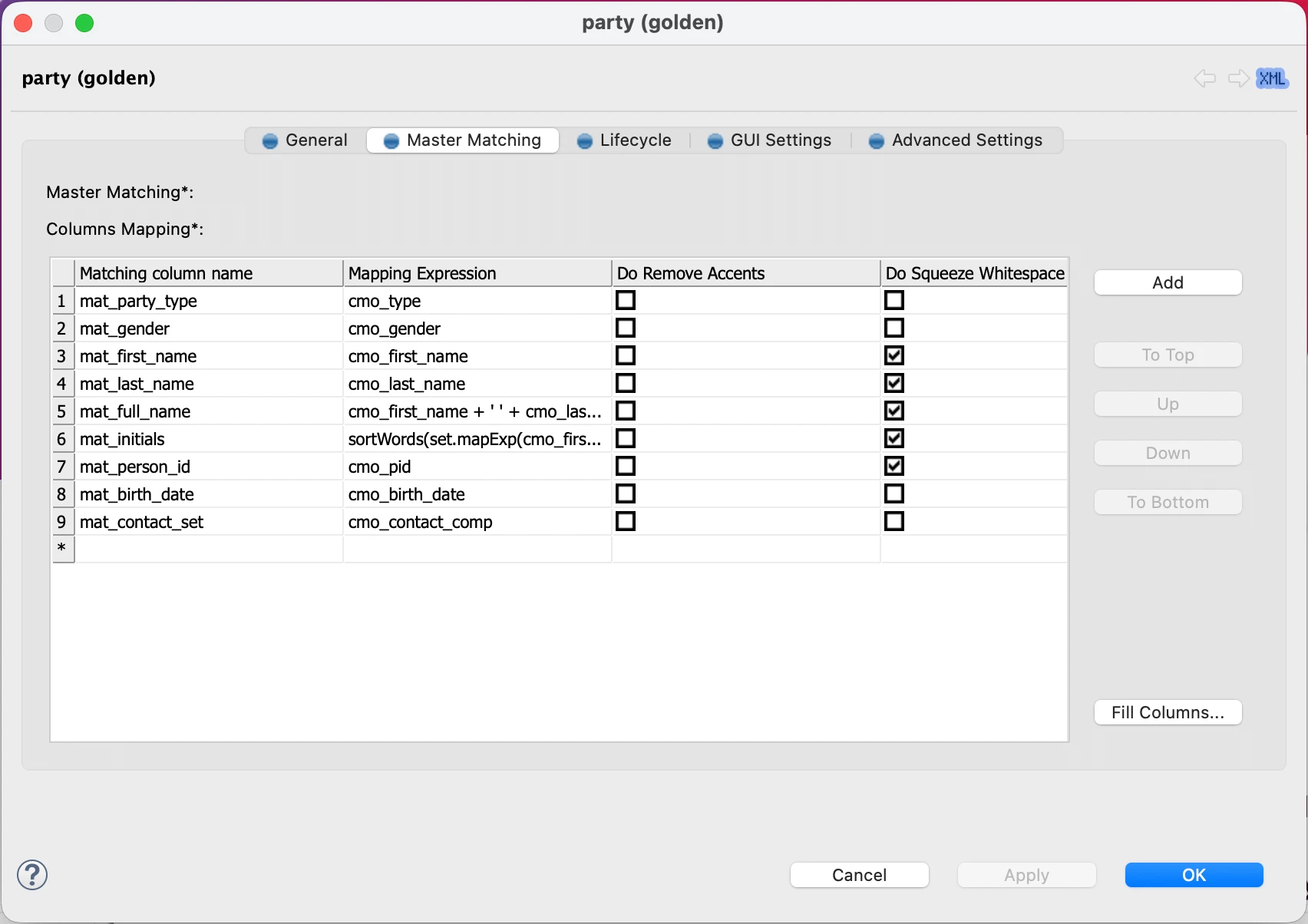
Task: Click the Down button
Action: coord(1168,453)
